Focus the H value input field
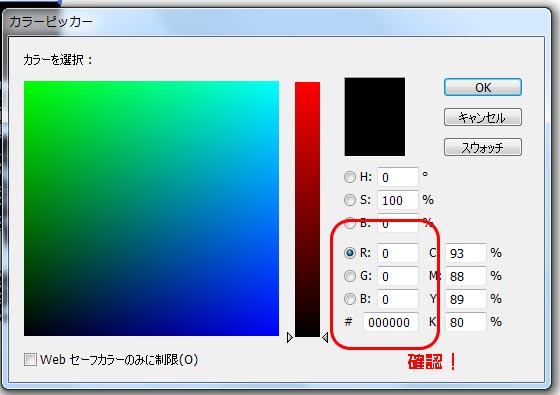560x395 pixels. [398, 177]
